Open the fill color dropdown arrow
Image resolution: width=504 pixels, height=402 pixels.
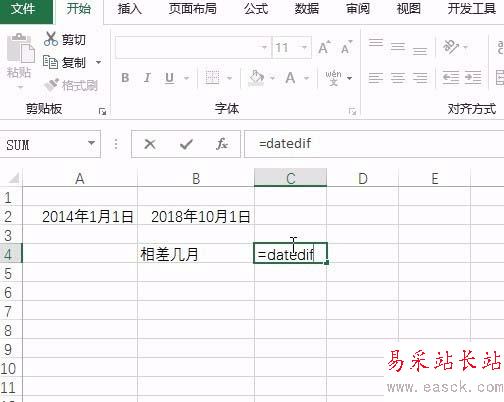coord(272,78)
